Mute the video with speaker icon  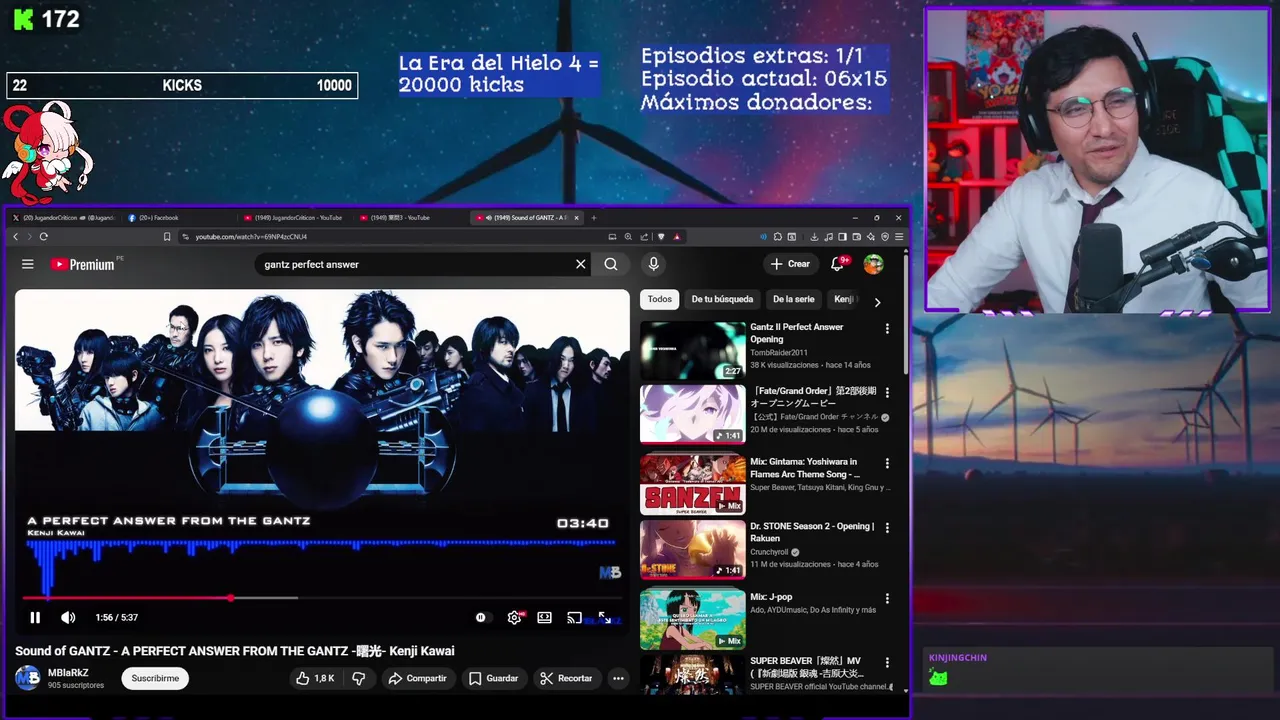(68, 618)
